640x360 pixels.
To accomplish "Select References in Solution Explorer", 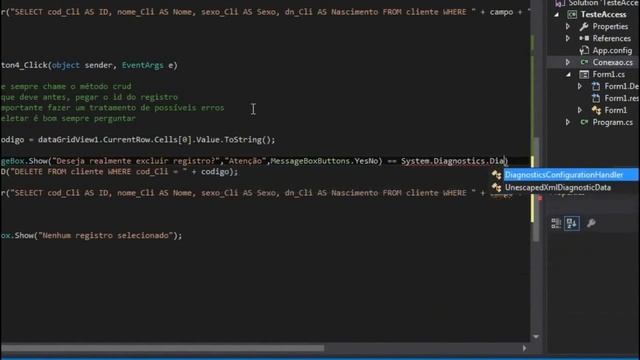I will pyautogui.click(x=611, y=38).
